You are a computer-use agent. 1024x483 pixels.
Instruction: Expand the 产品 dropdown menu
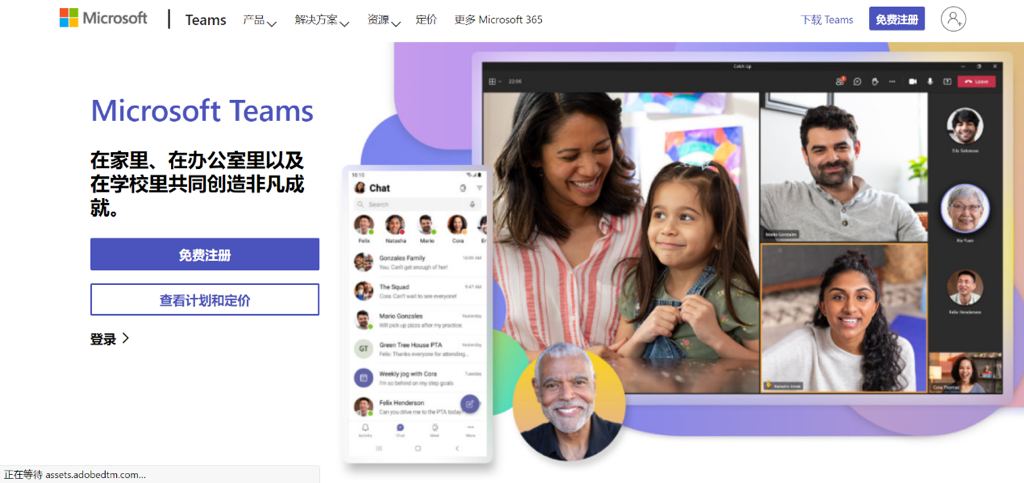(x=260, y=20)
